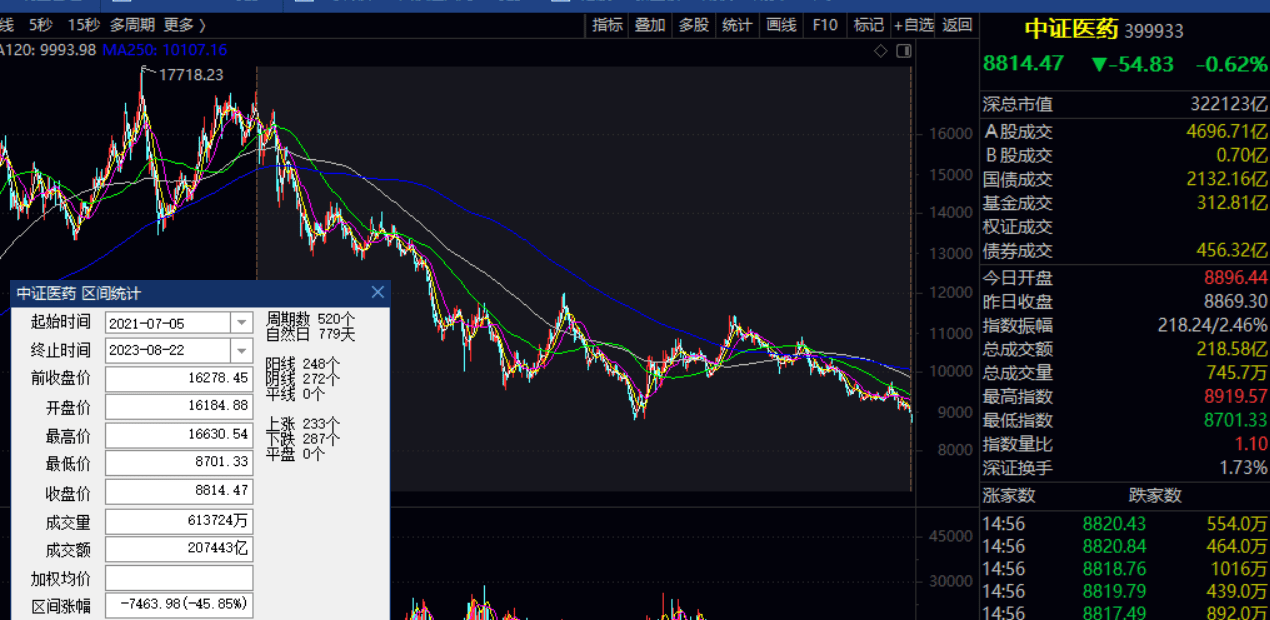
Task: Click the 加权均价 empty field
Action: (x=179, y=578)
